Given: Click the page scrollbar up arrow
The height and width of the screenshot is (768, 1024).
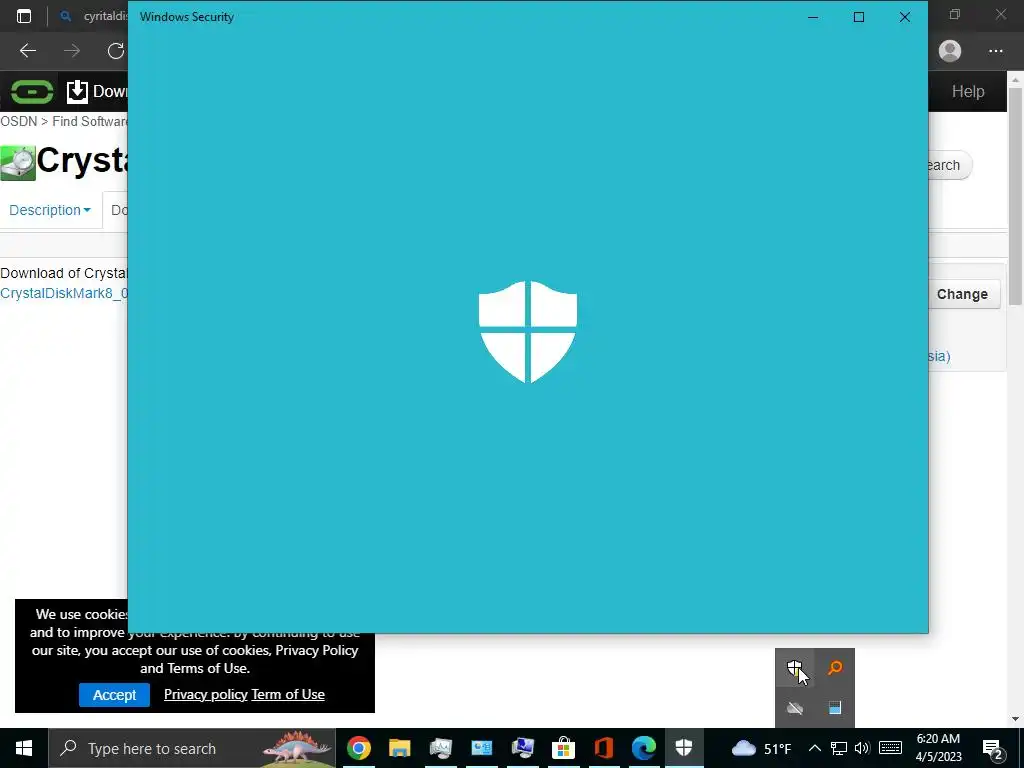Looking at the screenshot, I should (1016, 79).
